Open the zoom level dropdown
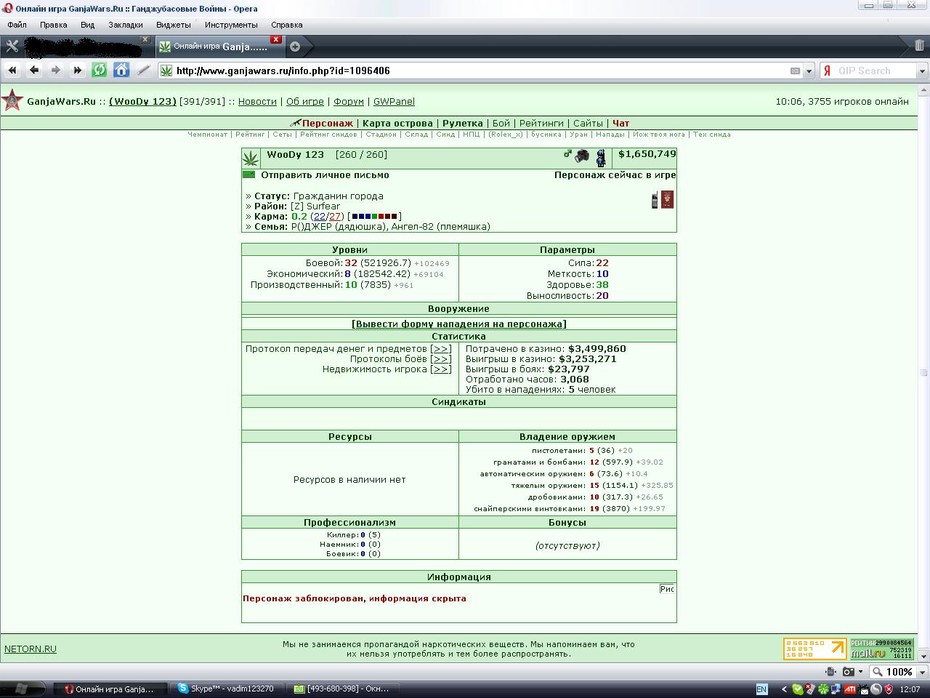This screenshot has height=698, width=930. 922,672
